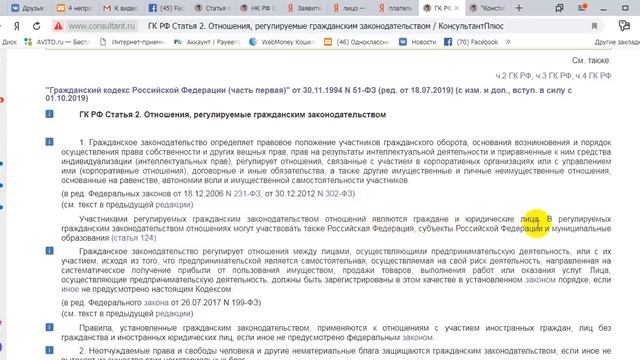Open the notifications icon with red badge
The width and height of the screenshot is (640, 360).
click(582, 7)
